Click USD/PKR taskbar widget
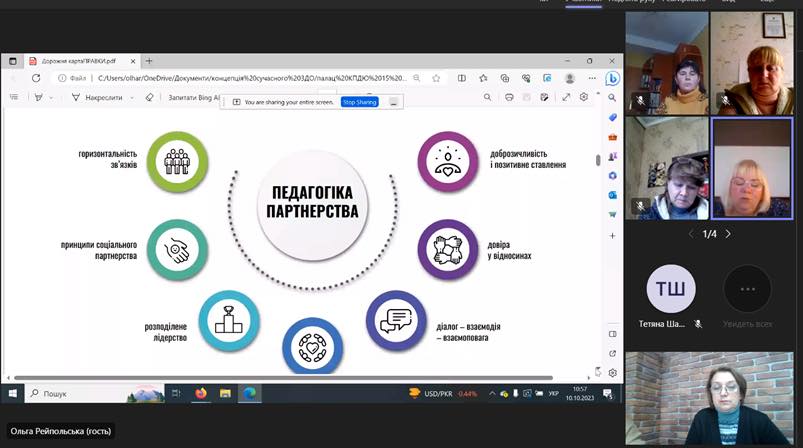Viewport: 803px width, 448px height. click(443, 393)
